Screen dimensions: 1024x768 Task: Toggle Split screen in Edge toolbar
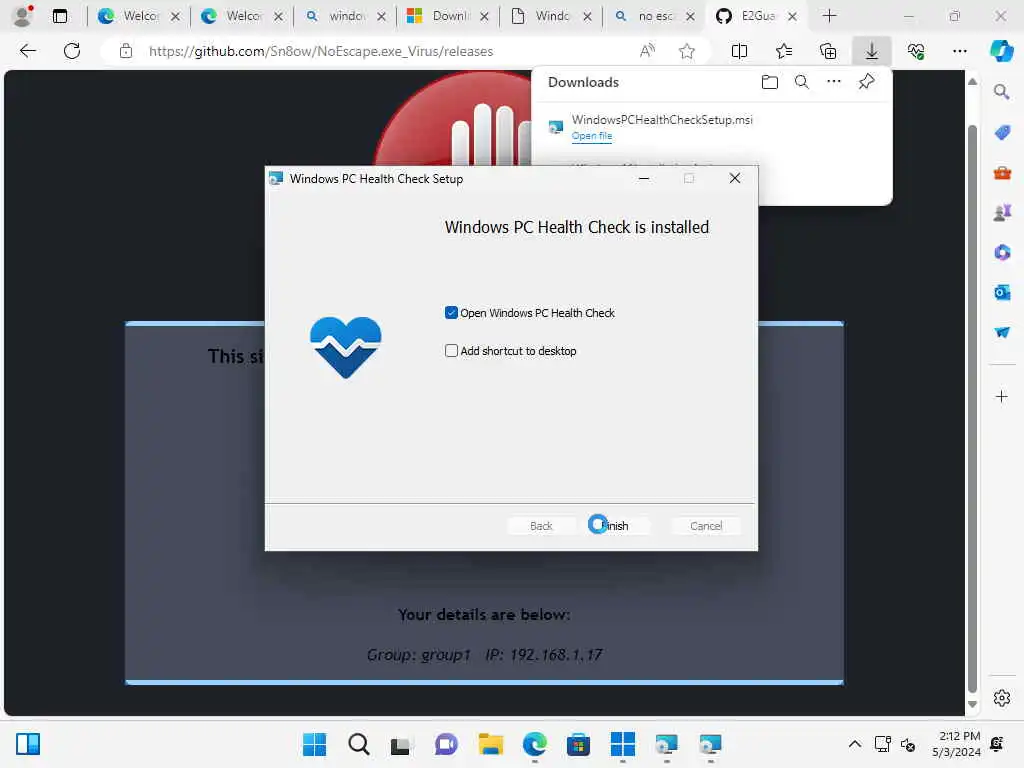(x=739, y=51)
